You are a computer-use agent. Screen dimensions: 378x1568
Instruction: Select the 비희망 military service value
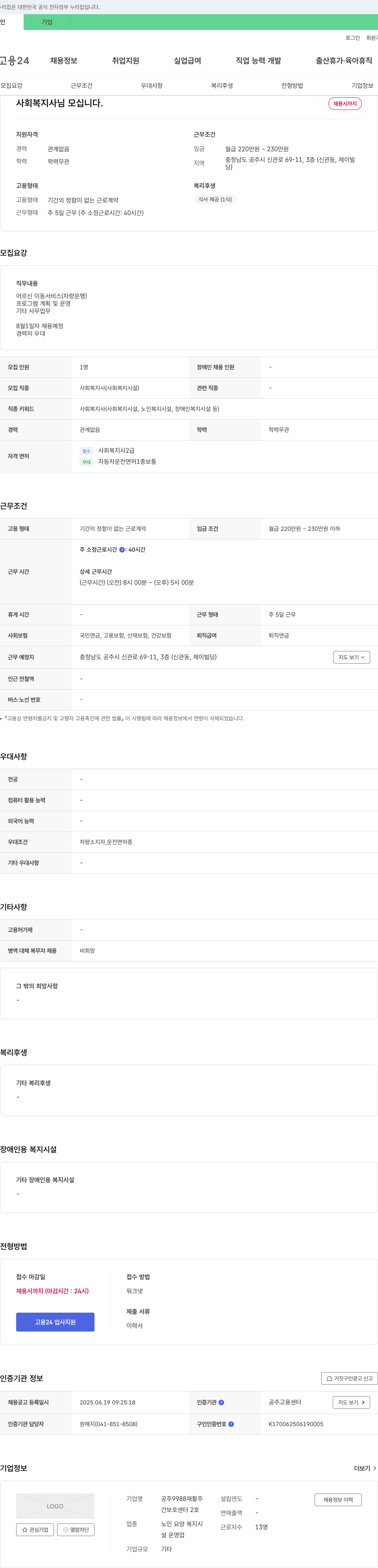87,951
